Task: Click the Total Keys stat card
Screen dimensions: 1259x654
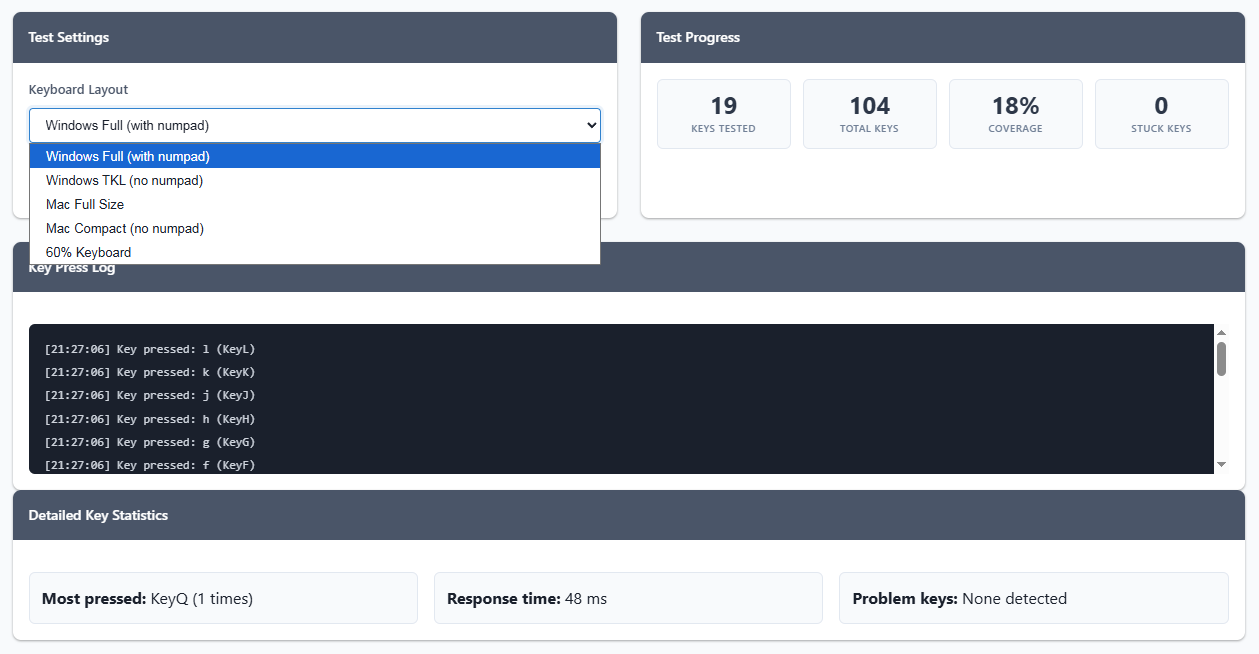Action: tap(869, 114)
